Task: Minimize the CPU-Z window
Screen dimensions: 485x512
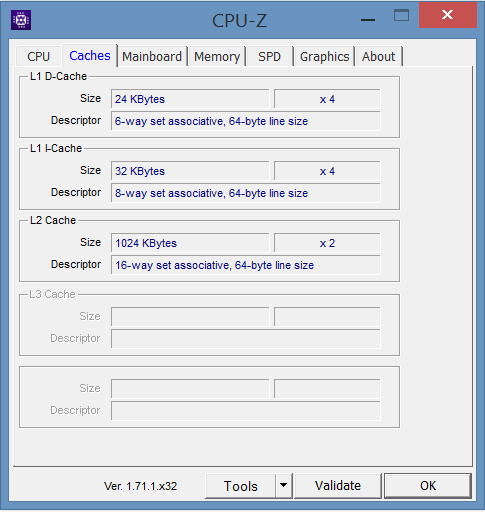Action: tap(368, 20)
